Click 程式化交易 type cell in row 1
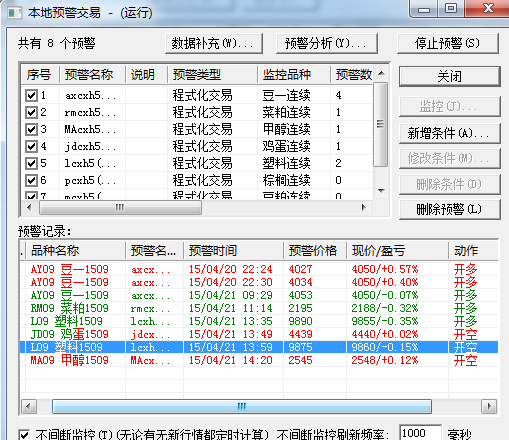Viewport: 509px width, 440px height. 202,96
